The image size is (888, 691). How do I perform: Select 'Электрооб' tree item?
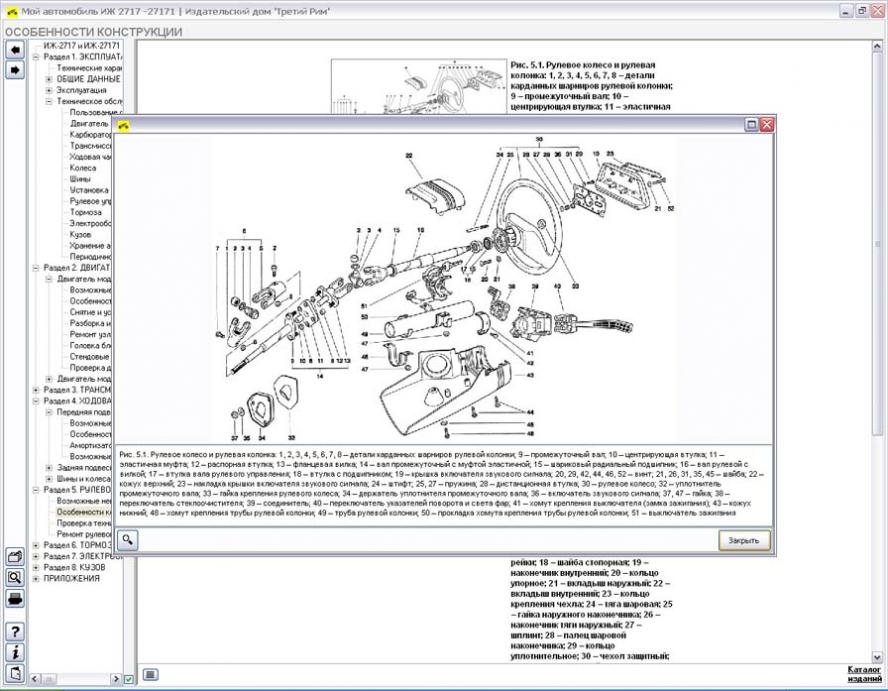point(90,224)
